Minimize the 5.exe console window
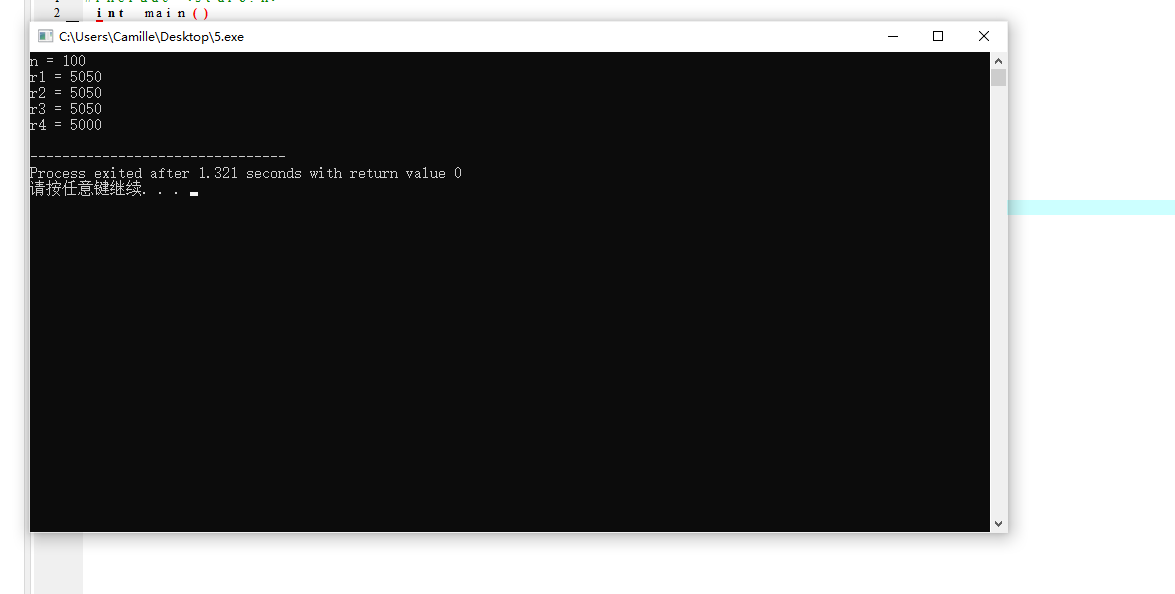This screenshot has height=594, width=1175. tap(892, 36)
